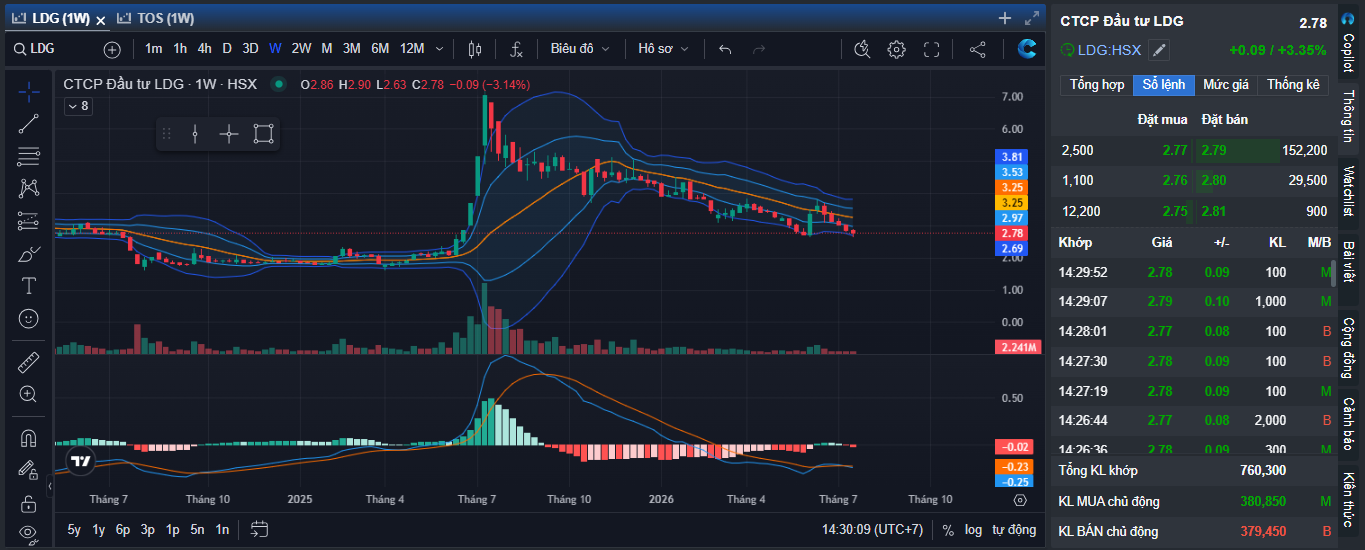Click the share chart icon
The width and height of the screenshot is (1365, 550).
click(978, 49)
